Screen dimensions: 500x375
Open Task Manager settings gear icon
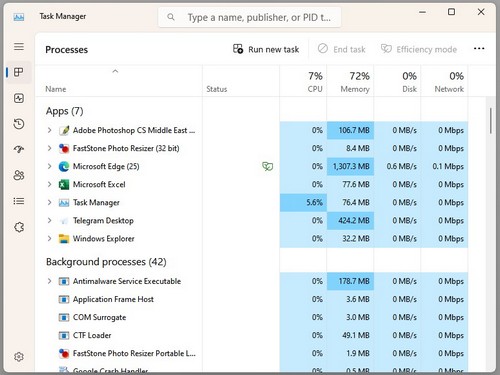tap(19, 357)
